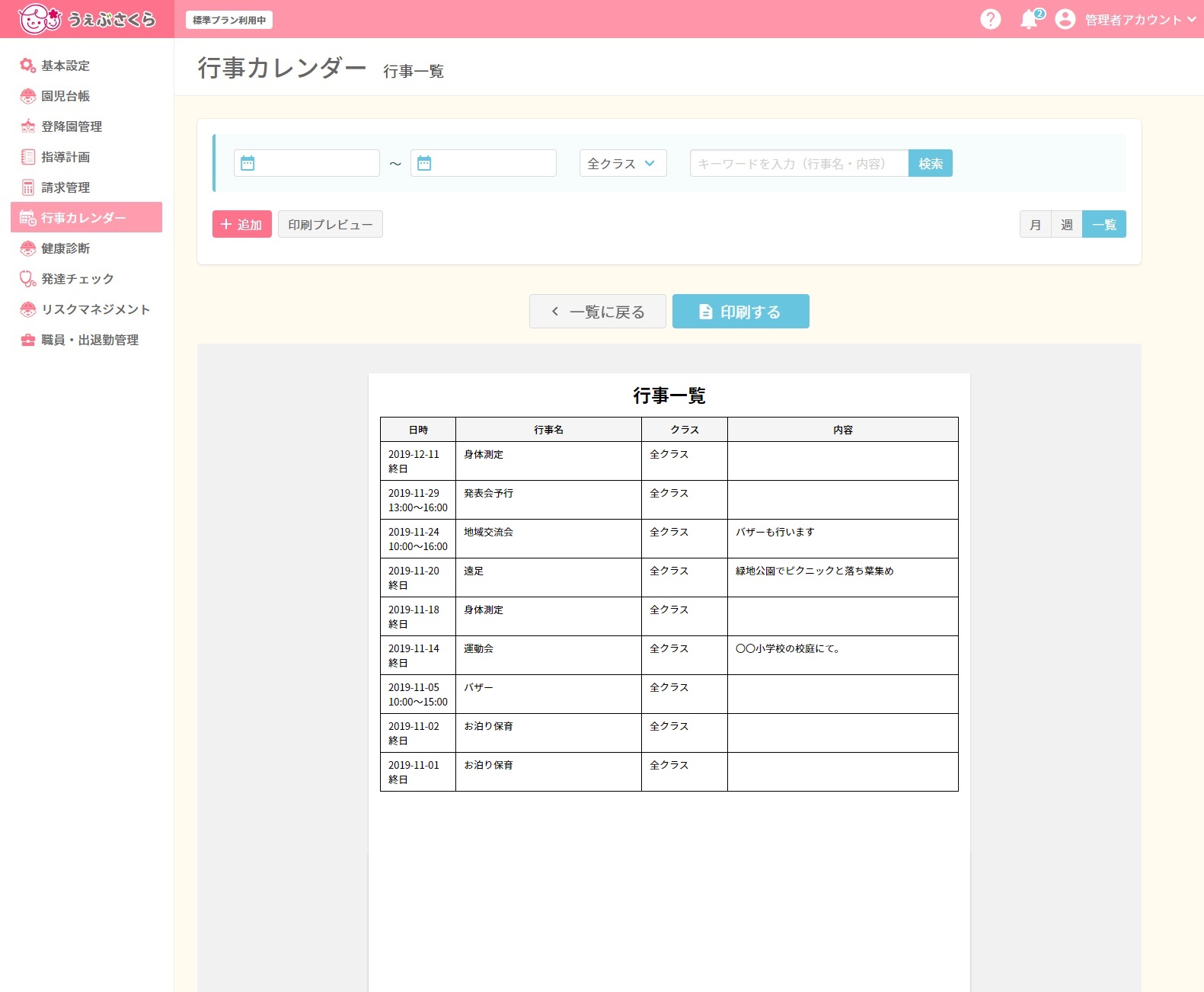Screen dimensions: 1204x992
Task: Open 発達チェック menu item
Action: (87, 279)
